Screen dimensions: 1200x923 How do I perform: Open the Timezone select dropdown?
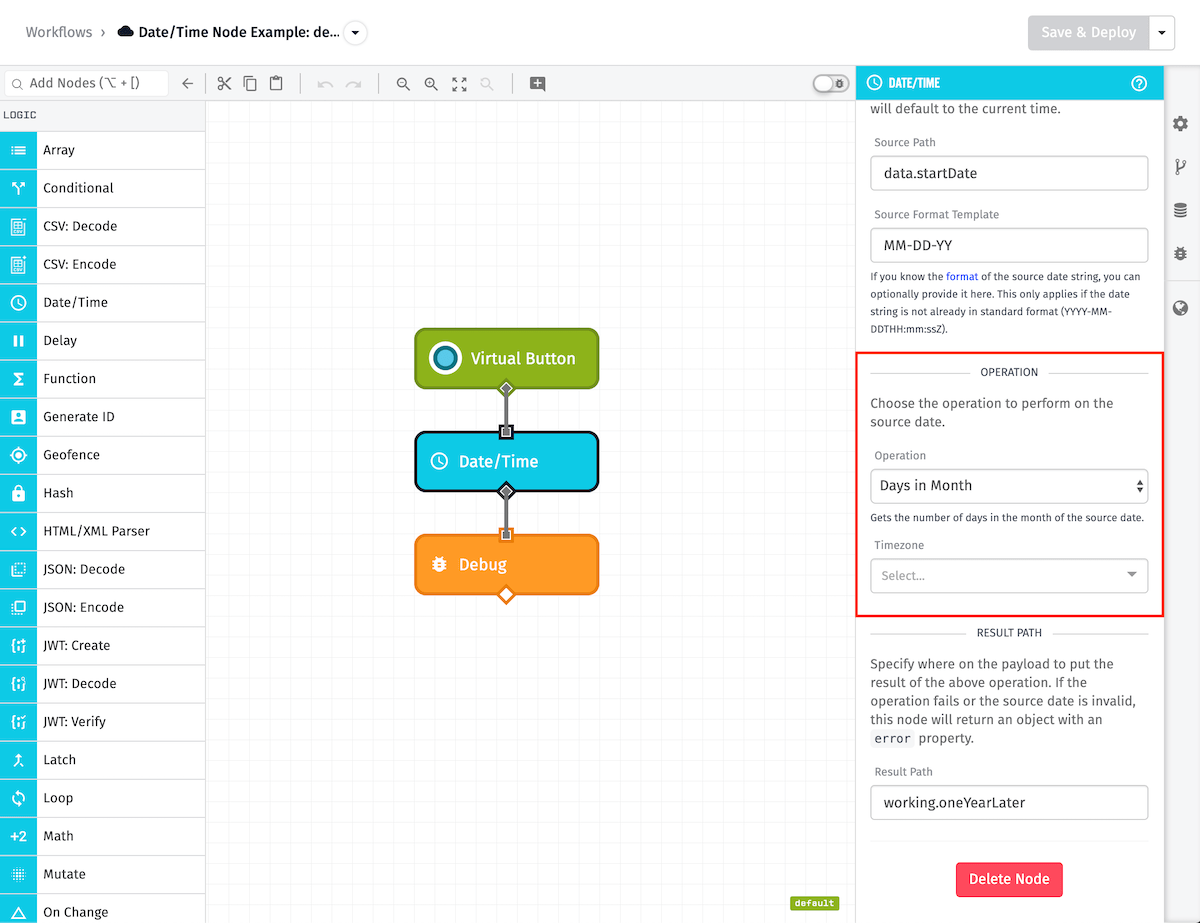(x=1009, y=575)
